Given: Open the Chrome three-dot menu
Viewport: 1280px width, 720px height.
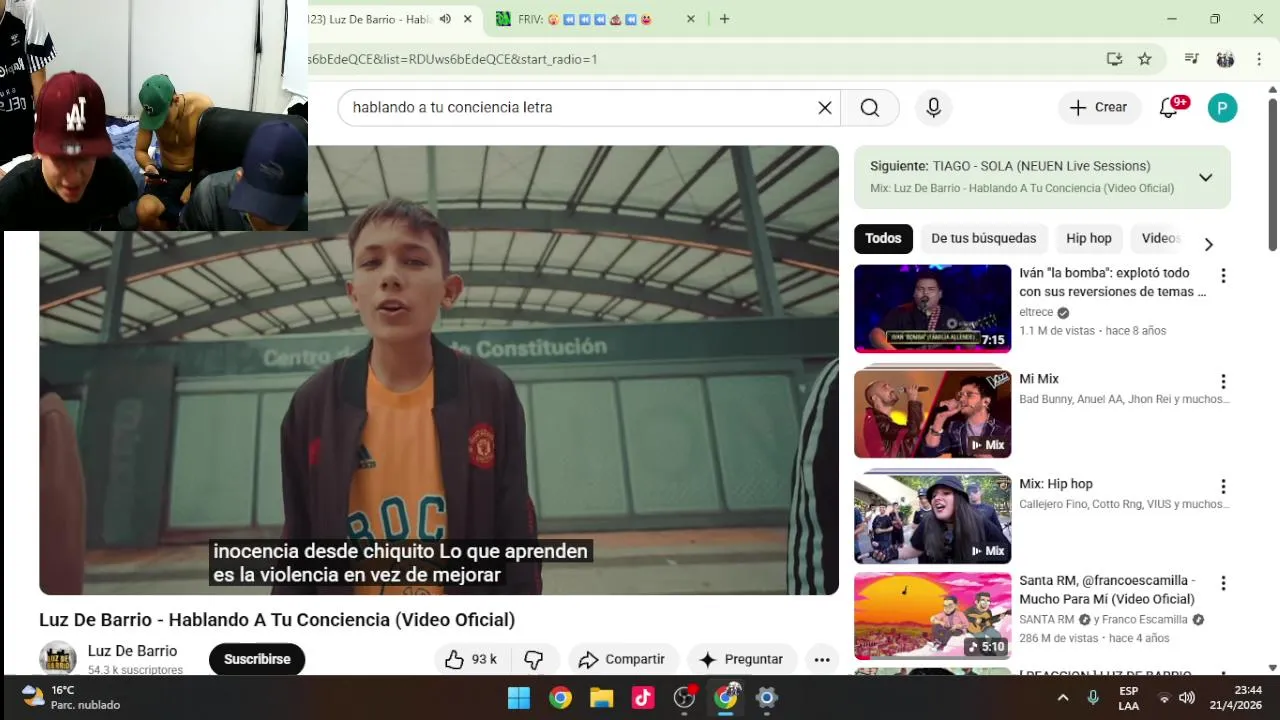Looking at the screenshot, I should (1258, 59).
